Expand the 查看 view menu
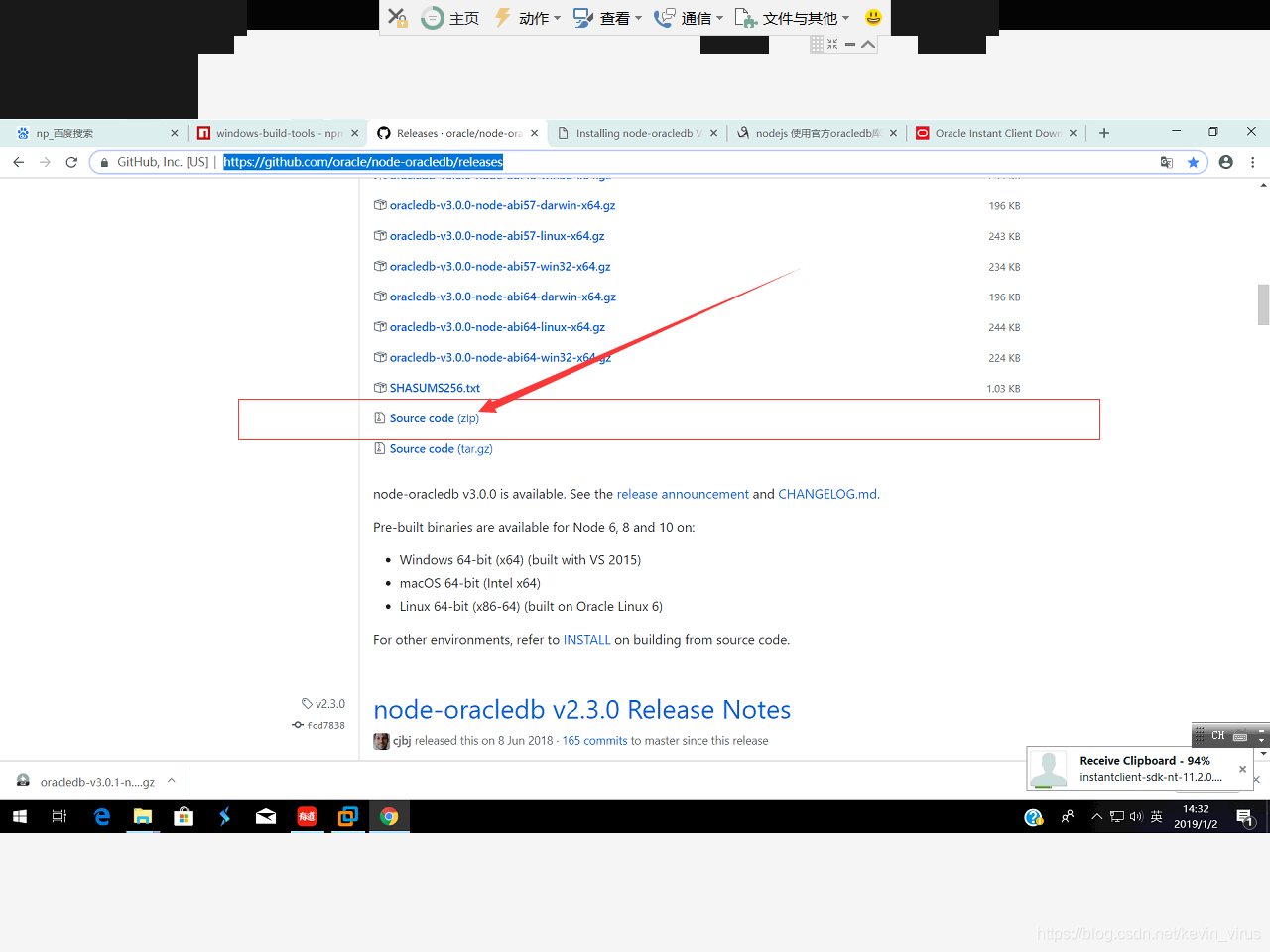This screenshot has height=952, width=1270. 608,18
